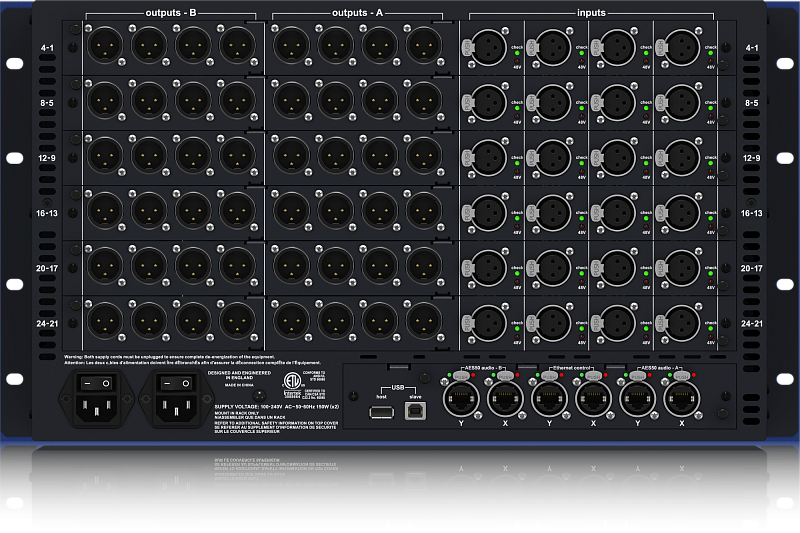Click rightmost outputs B XLR in row 4-1
Image resolution: width=800 pixels, height=533 pixels.
click(x=237, y=45)
